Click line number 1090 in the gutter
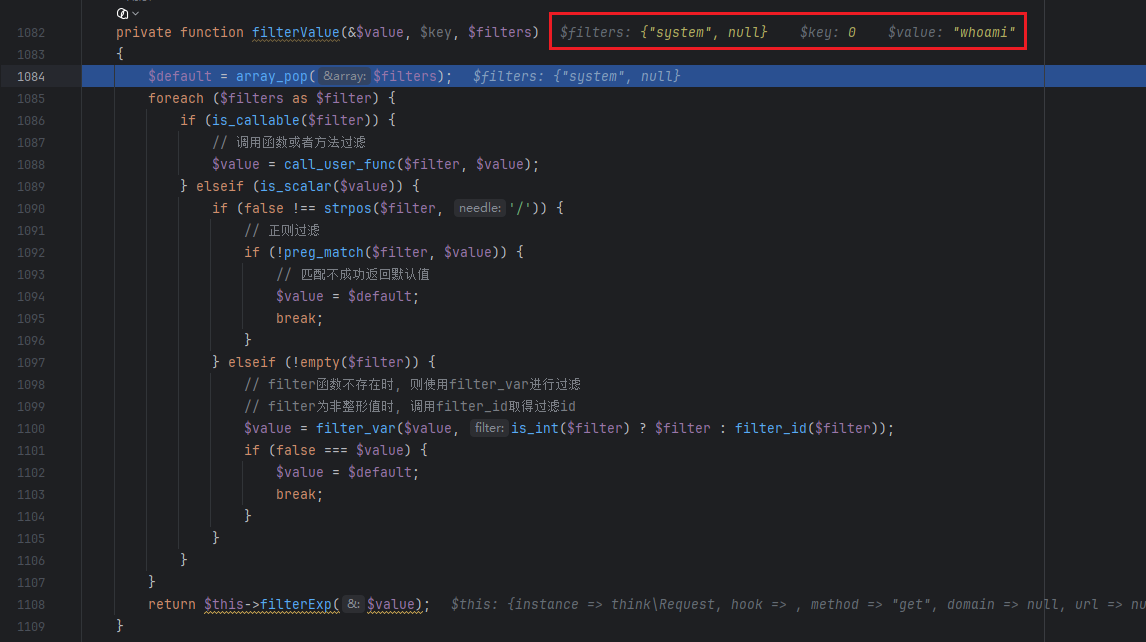Image resolution: width=1146 pixels, height=642 pixels. tap(31, 208)
